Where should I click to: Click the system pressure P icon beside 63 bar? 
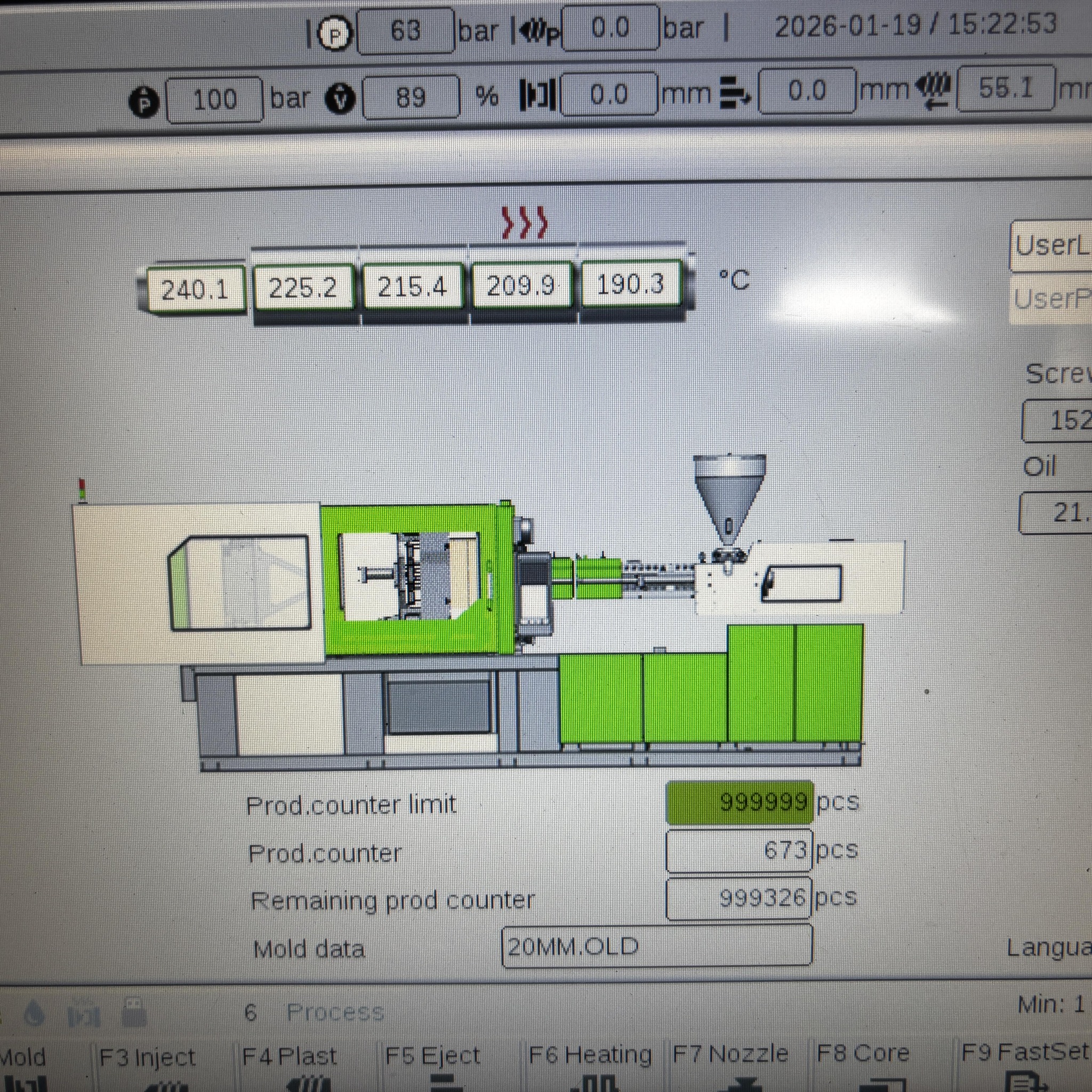click(336, 35)
